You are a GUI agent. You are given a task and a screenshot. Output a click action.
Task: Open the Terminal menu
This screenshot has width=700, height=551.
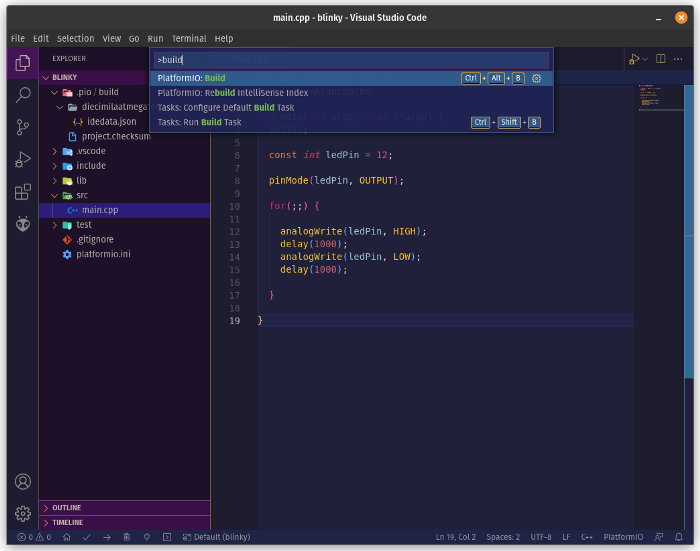tap(188, 38)
